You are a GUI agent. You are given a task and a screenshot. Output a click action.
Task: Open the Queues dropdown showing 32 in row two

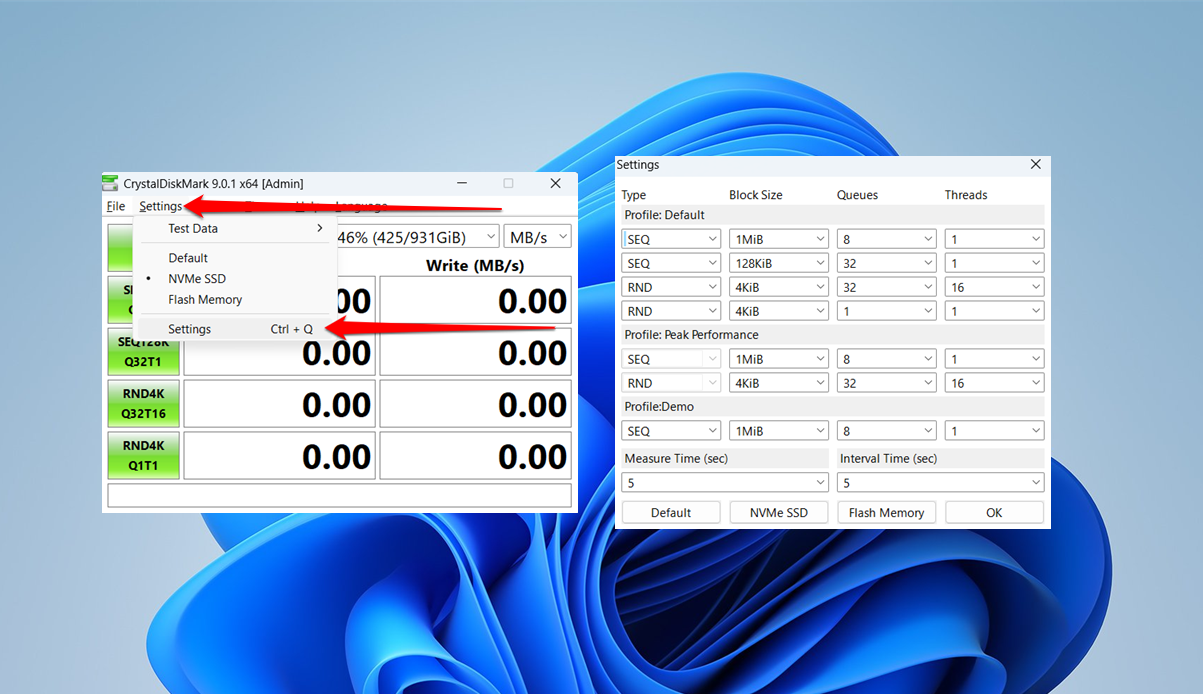(886, 262)
